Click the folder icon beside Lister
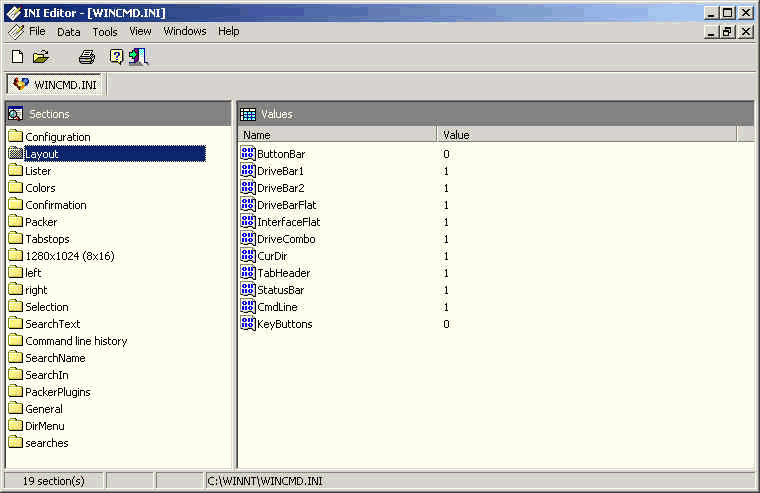The image size is (760, 493). point(16,170)
